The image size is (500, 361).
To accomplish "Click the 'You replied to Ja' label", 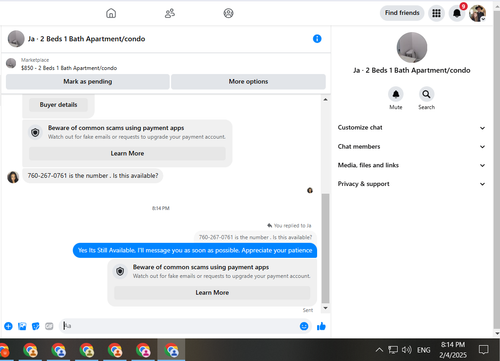I will (289, 226).
